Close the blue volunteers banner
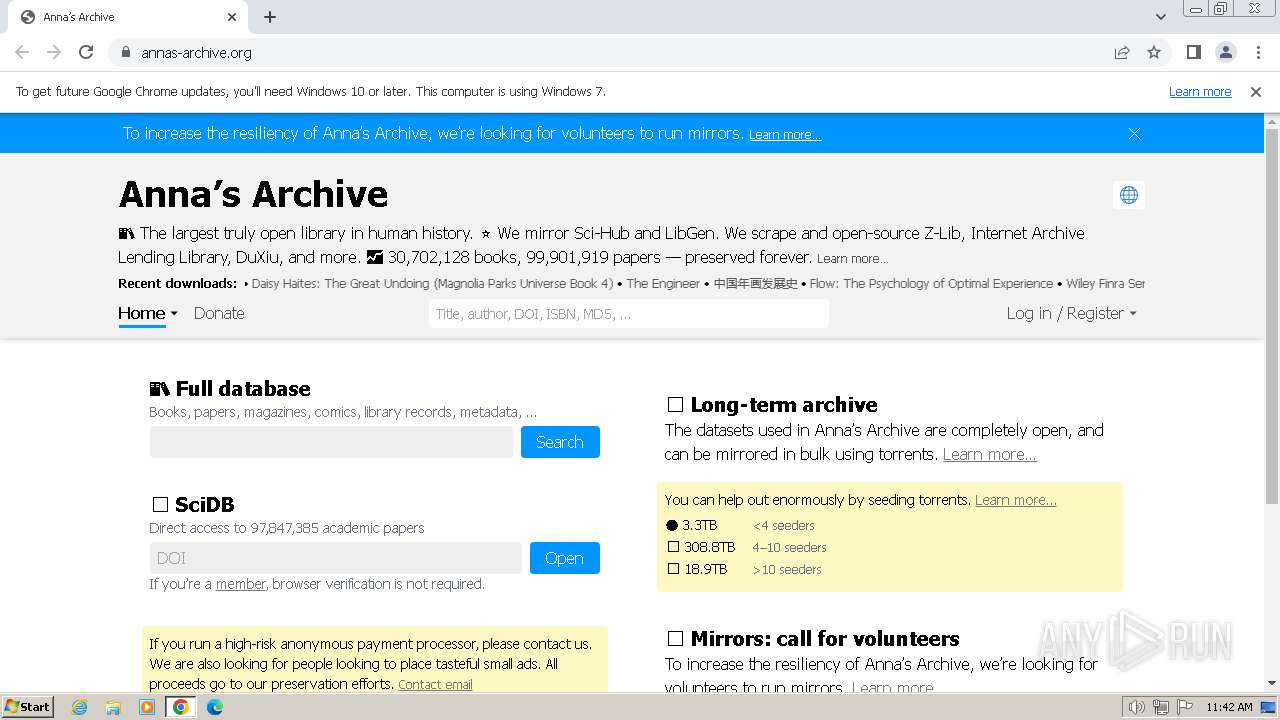The image size is (1280, 720). point(1134,133)
